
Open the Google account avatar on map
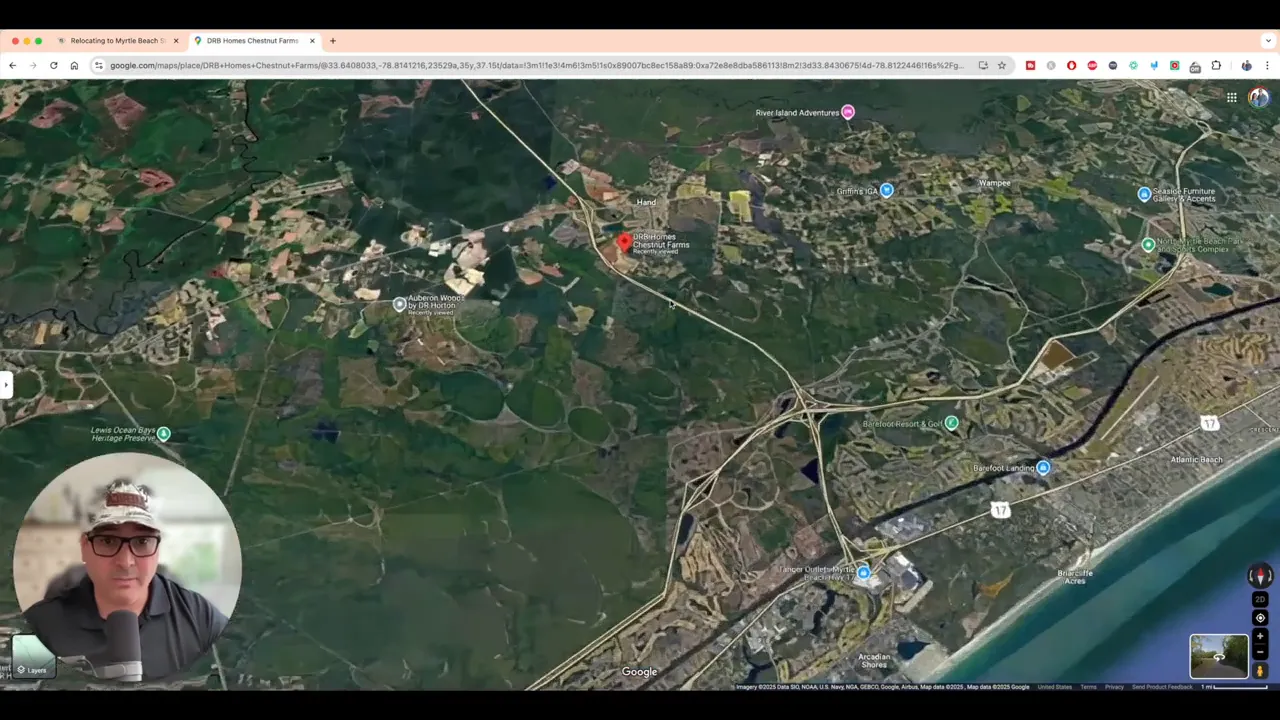[1259, 97]
